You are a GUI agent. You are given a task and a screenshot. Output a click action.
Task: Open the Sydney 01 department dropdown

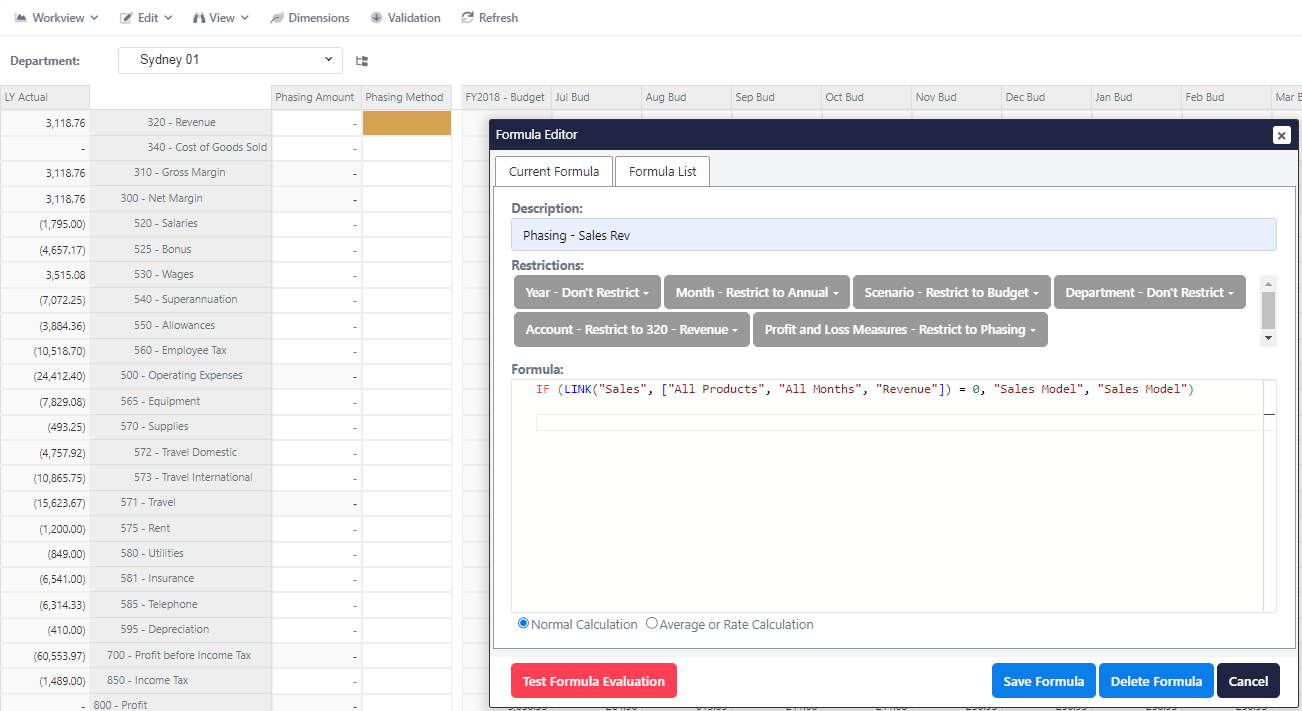pos(230,60)
